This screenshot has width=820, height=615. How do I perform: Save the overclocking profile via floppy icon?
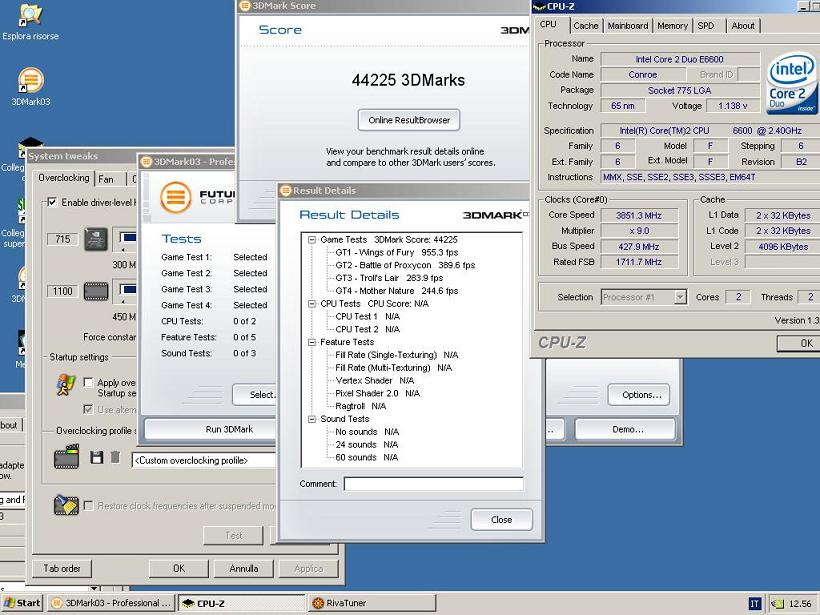pos(96,458)
